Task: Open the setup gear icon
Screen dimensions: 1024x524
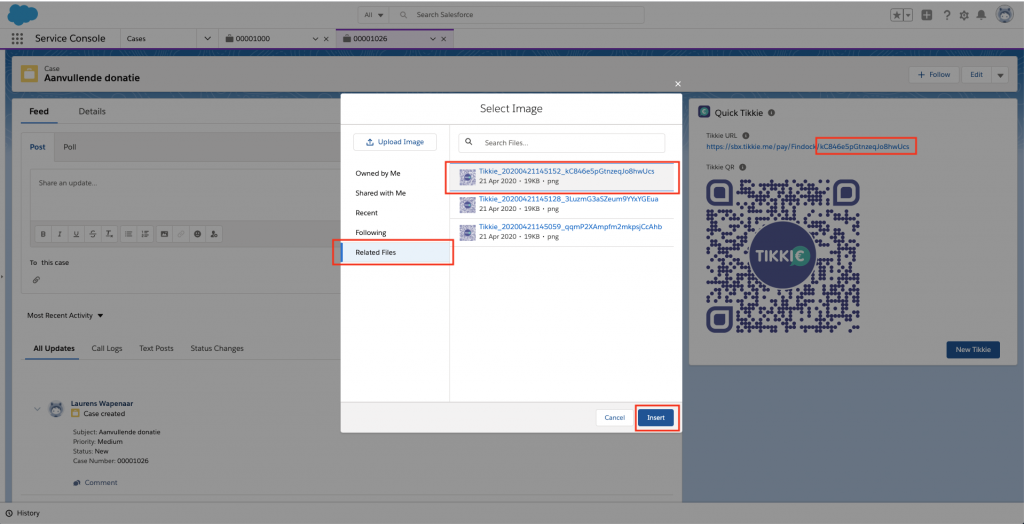Action: coord(963,15)
